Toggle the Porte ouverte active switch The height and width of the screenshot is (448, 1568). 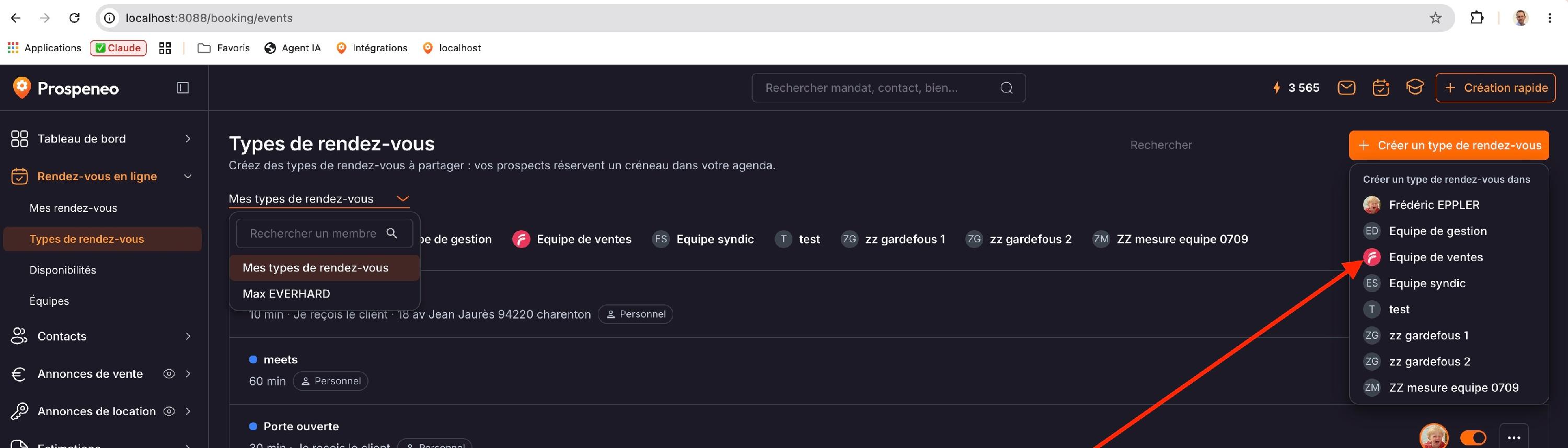coord(1473,438)
